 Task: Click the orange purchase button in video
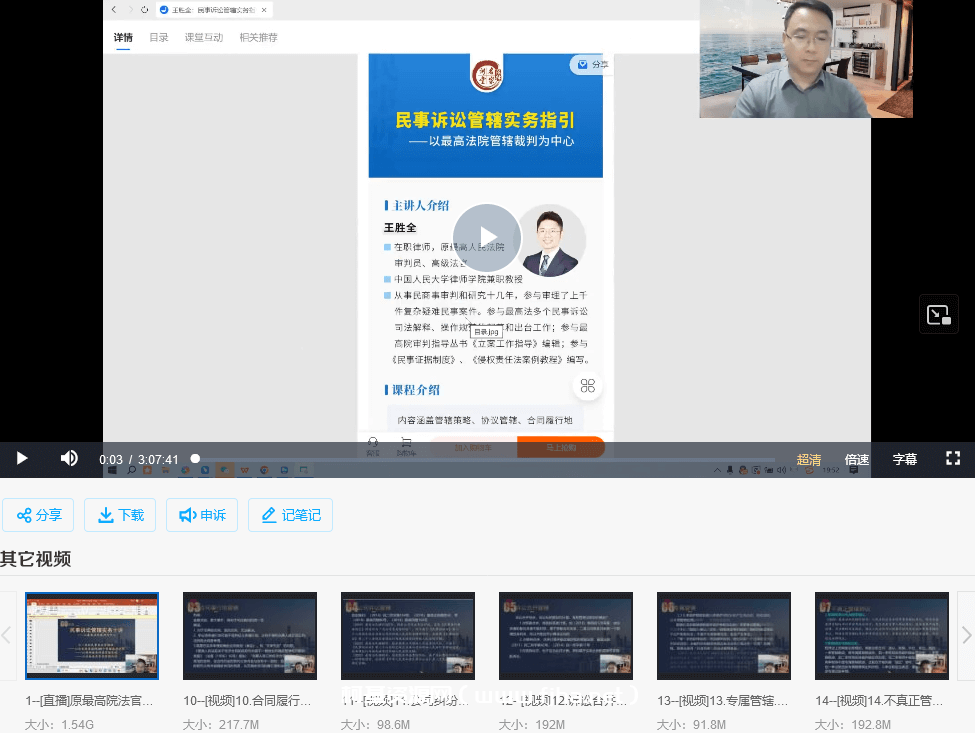coord(560,447)
